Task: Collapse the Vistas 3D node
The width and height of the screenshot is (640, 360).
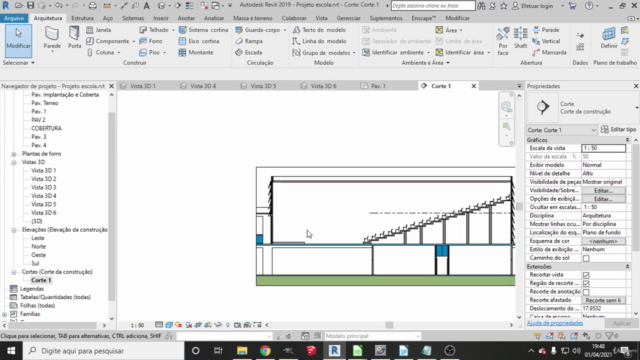Action: pos(14,162)
